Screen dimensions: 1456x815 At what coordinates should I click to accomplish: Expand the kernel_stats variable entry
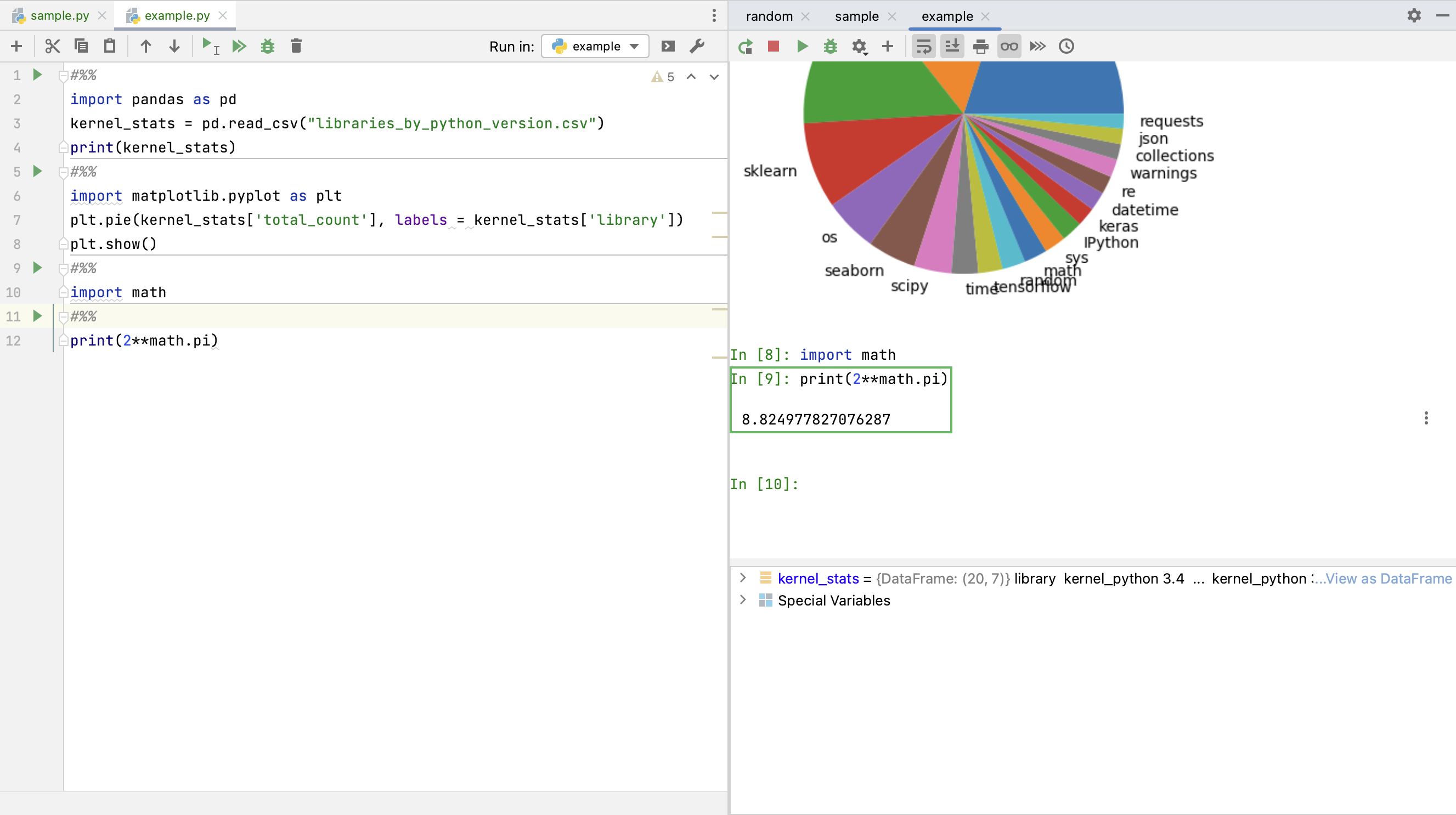point(742,578)
